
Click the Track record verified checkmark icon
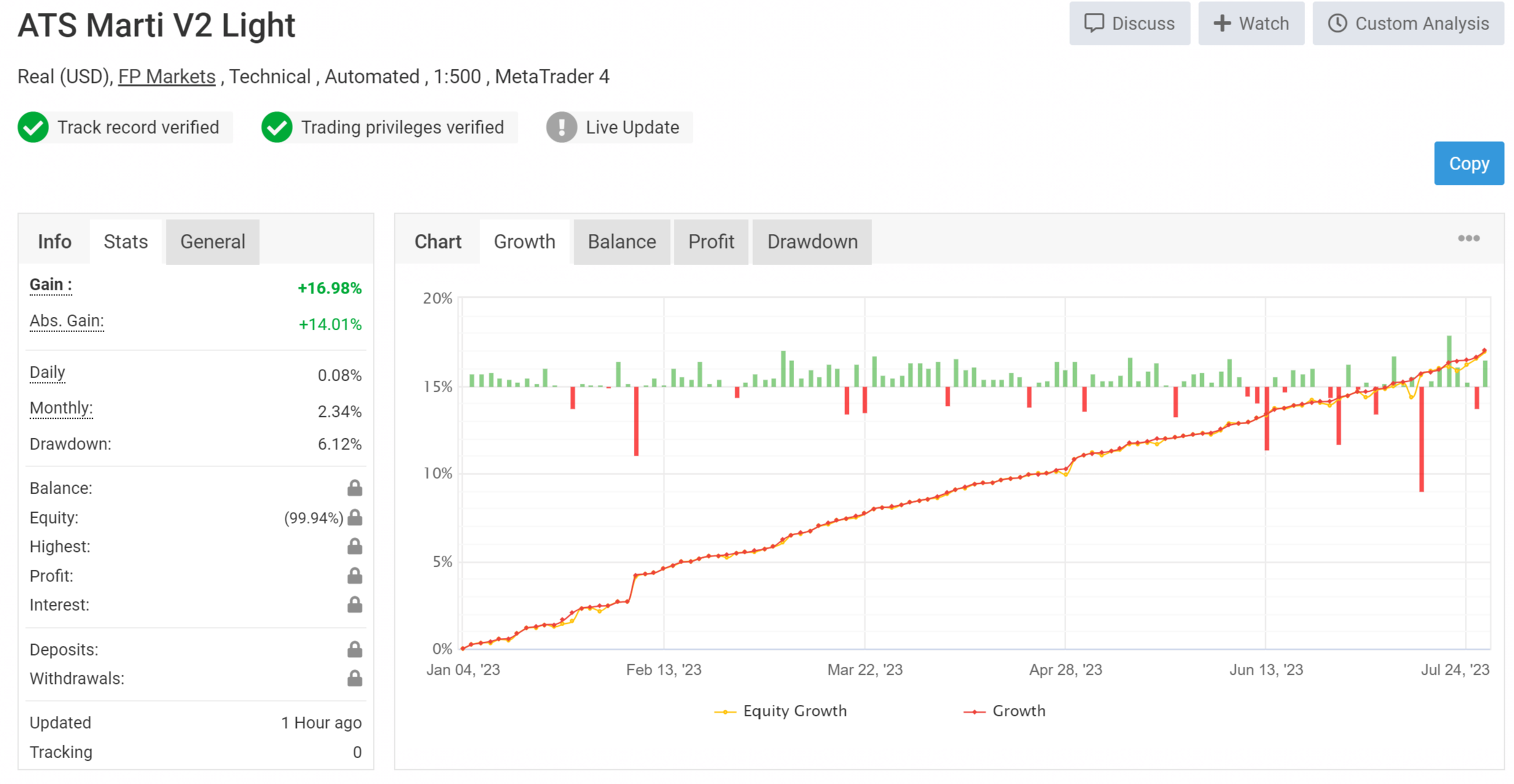33,128
